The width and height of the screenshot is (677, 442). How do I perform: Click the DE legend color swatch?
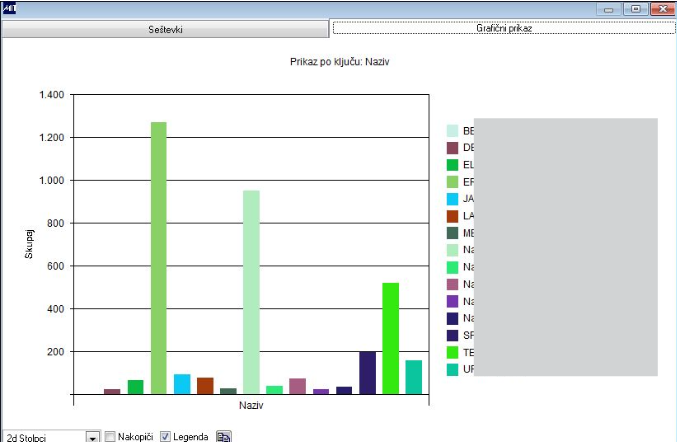(x=452, y=148)
